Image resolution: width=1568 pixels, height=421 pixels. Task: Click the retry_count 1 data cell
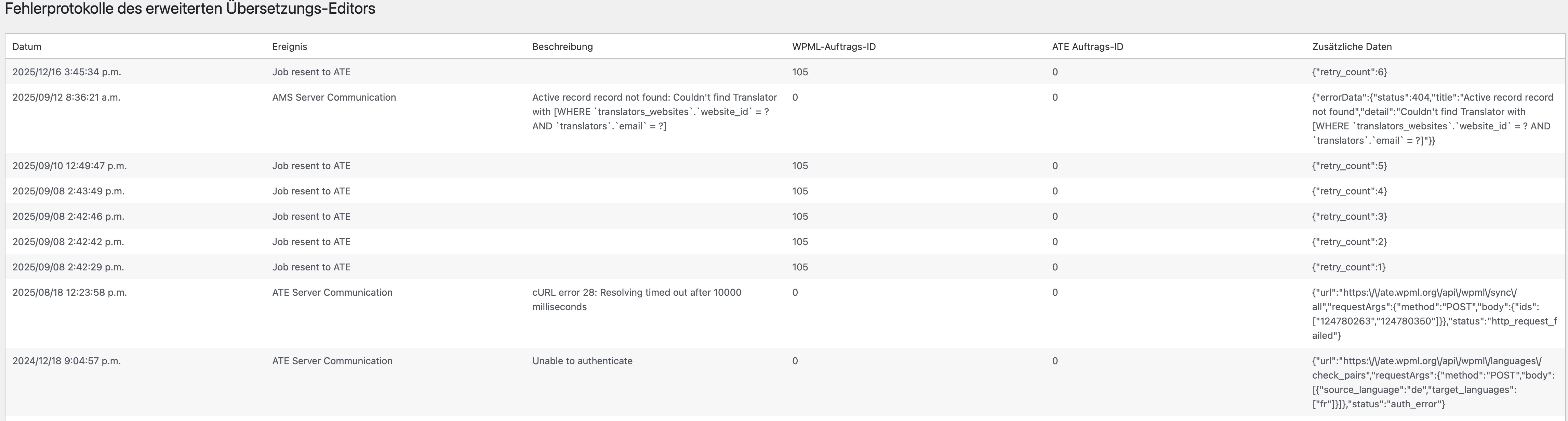1349,267
